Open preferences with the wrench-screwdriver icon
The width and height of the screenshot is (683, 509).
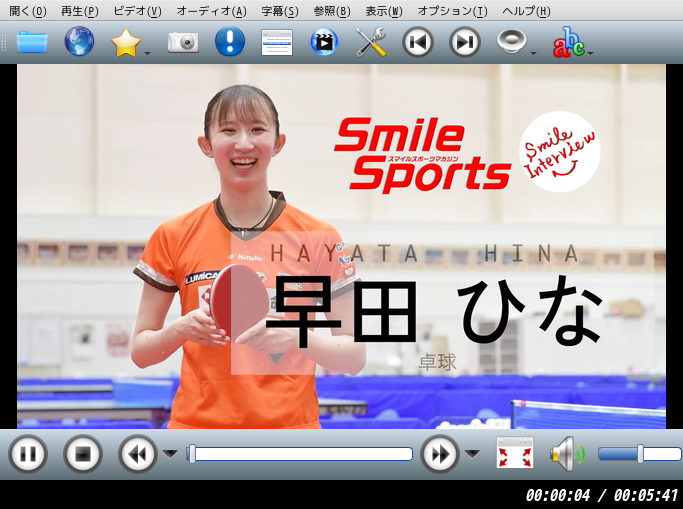(371, 42)
